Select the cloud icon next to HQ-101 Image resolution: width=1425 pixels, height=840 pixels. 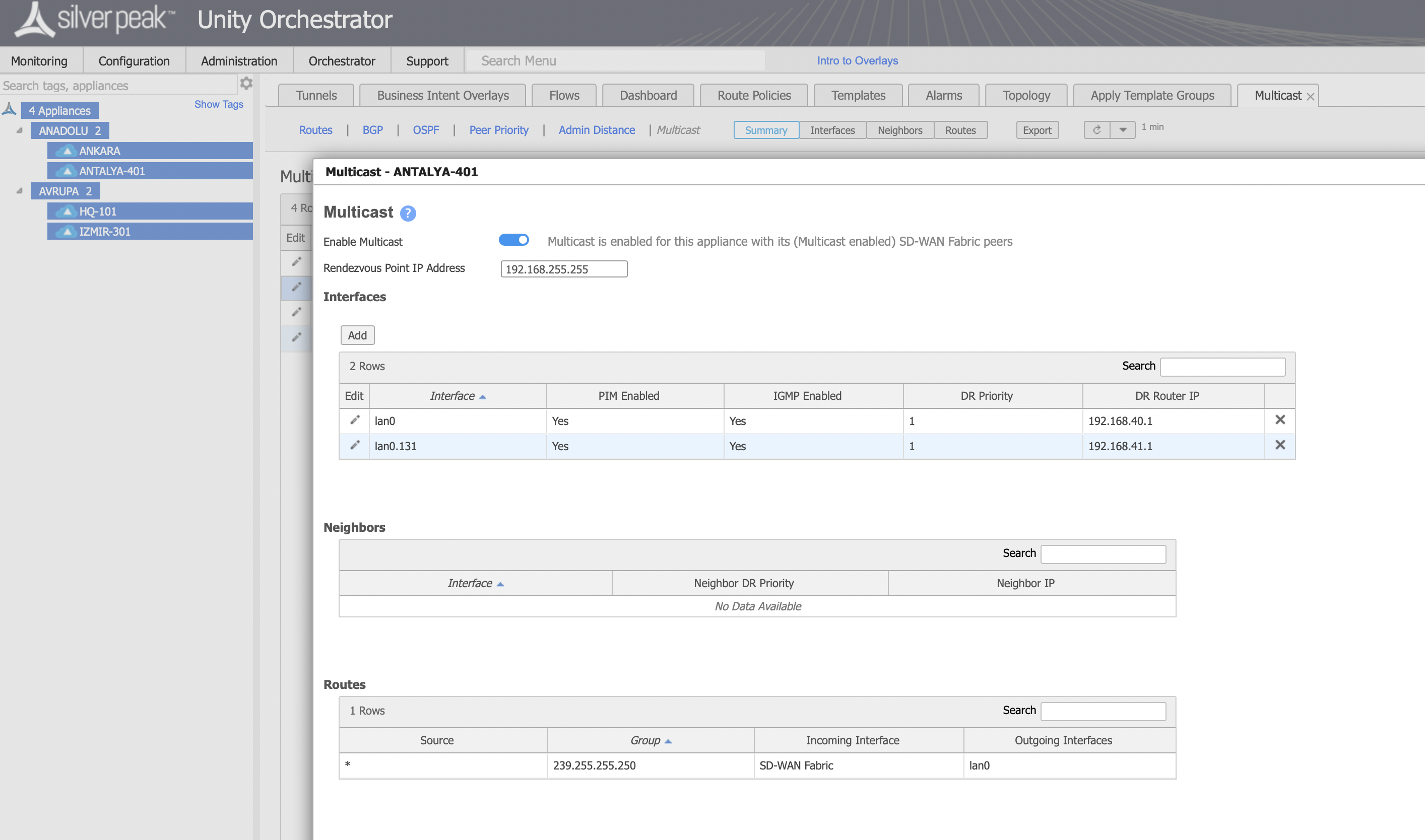coord(68,211)
